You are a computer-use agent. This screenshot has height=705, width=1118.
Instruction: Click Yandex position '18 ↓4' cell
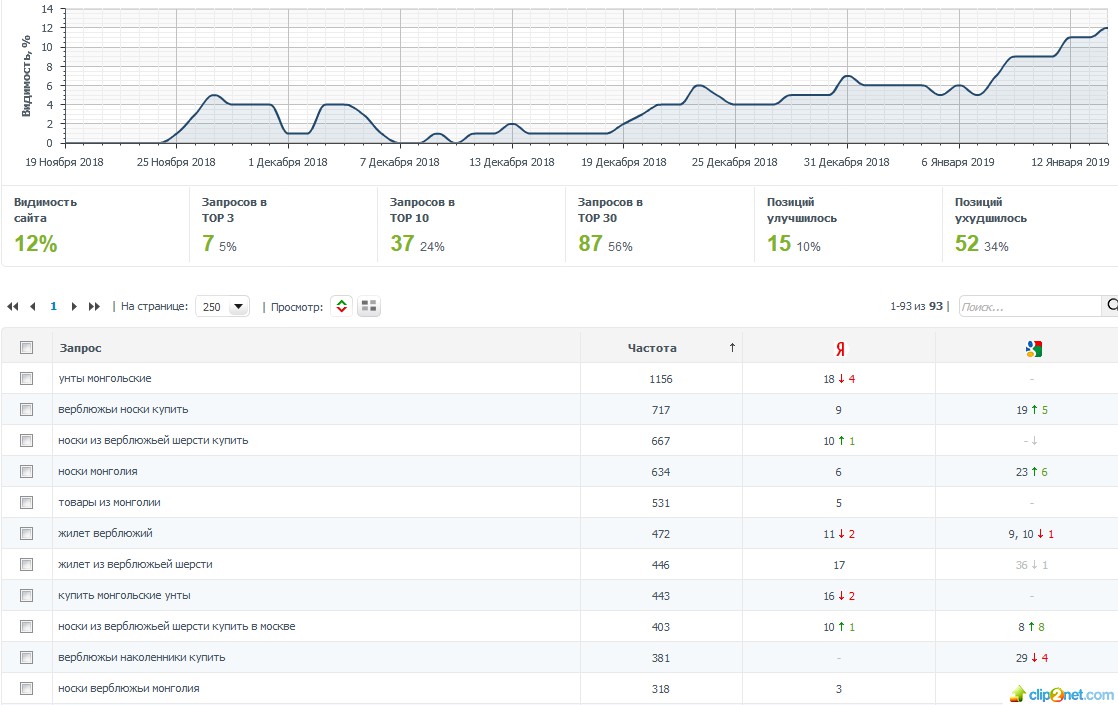pyautogui.click(x=838, y=379)
